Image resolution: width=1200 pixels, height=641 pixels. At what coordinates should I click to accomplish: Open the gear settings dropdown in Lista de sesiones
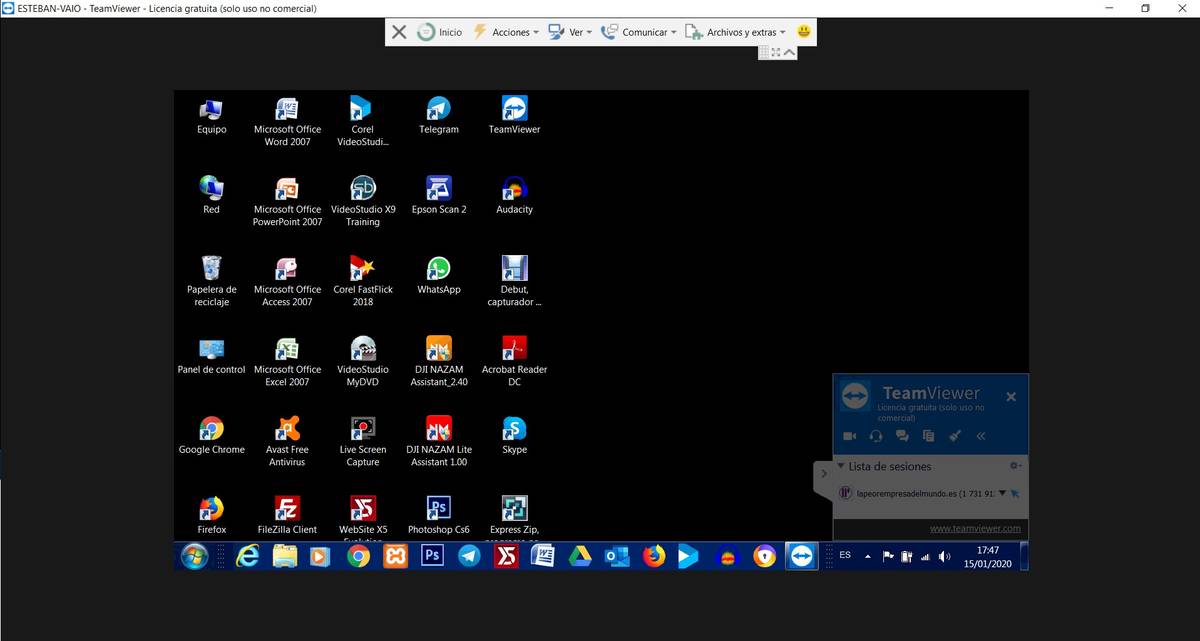(x=1015, y=466)
